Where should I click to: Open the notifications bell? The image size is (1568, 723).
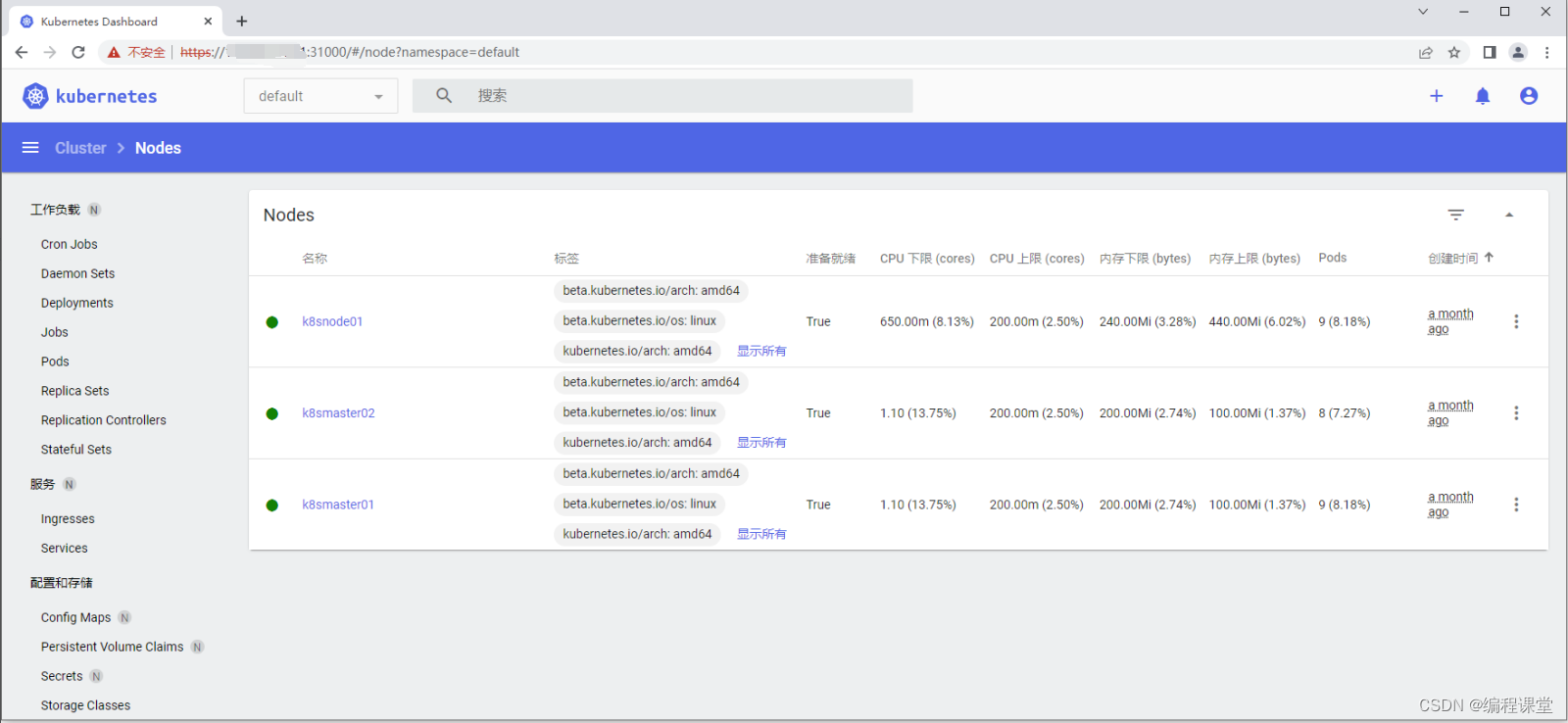click(1483, 96)
